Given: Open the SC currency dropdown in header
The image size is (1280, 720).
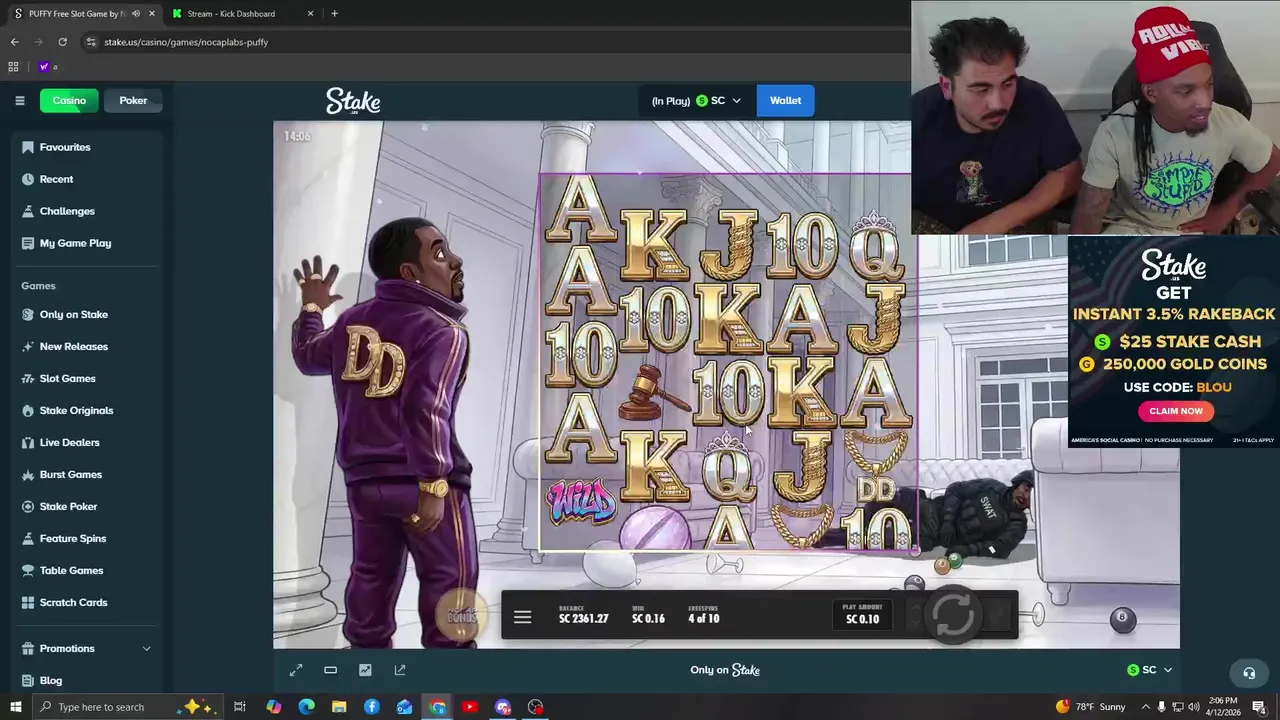Looking at the screenshot, I should click(x=718, y=100).
